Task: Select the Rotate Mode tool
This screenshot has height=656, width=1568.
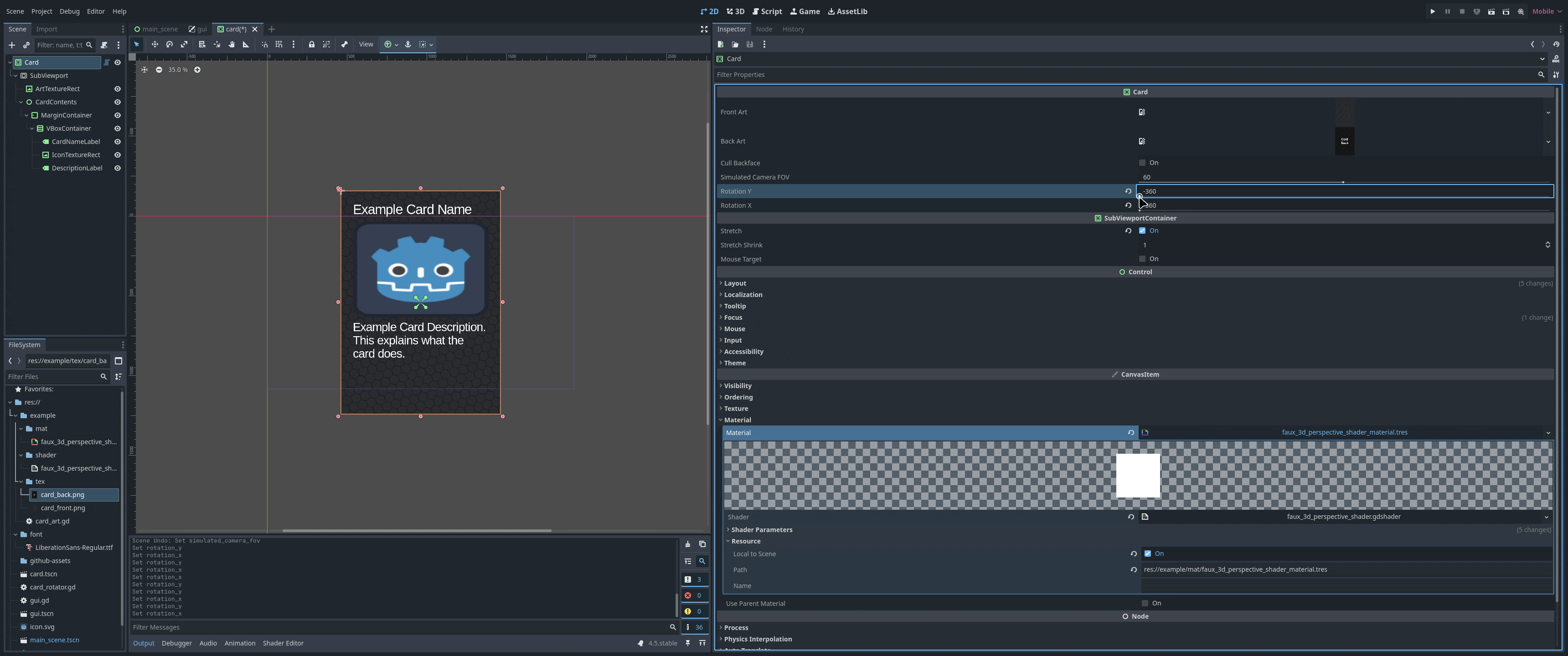Action: click(x=169, y=45)
